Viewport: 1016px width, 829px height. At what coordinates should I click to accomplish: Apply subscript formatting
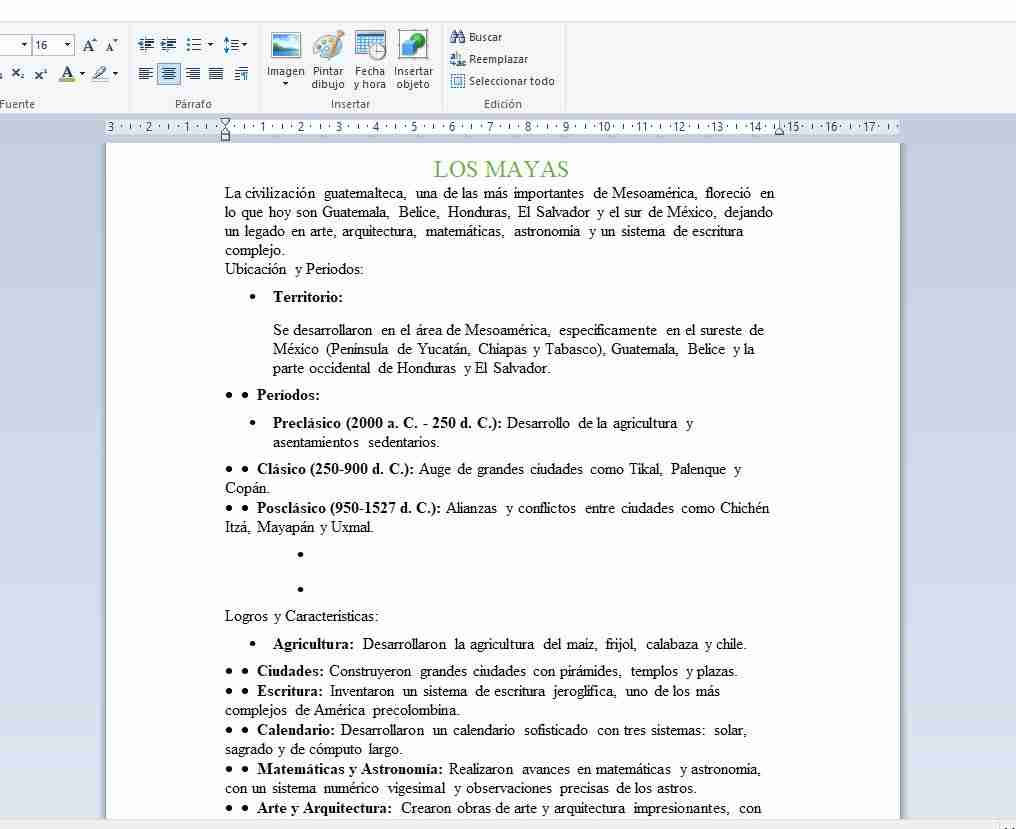pyautogui.click(x=18, y=74)
